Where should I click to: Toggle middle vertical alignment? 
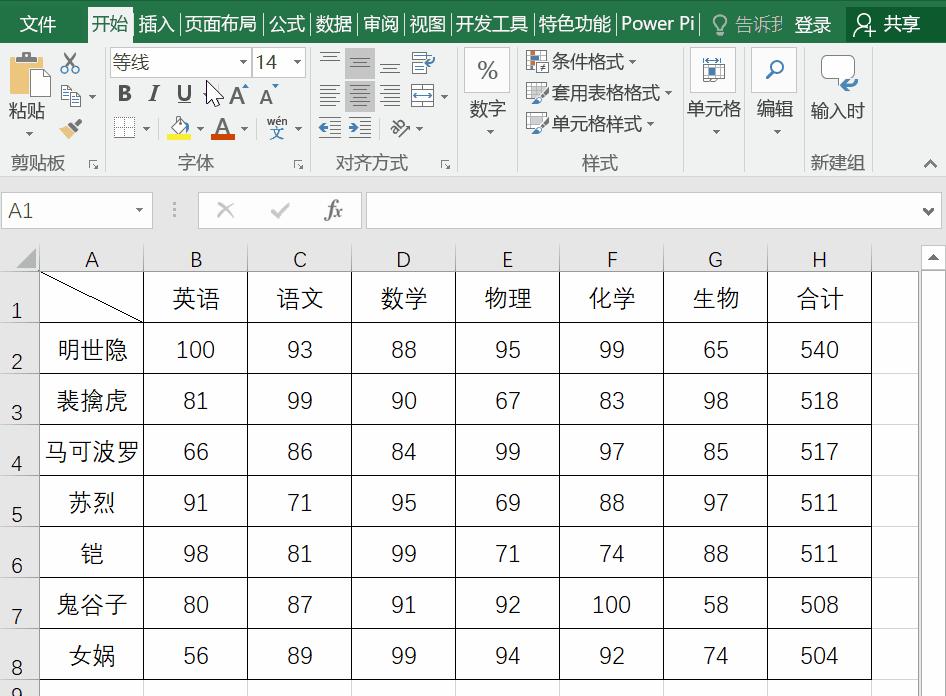point(357,64)
